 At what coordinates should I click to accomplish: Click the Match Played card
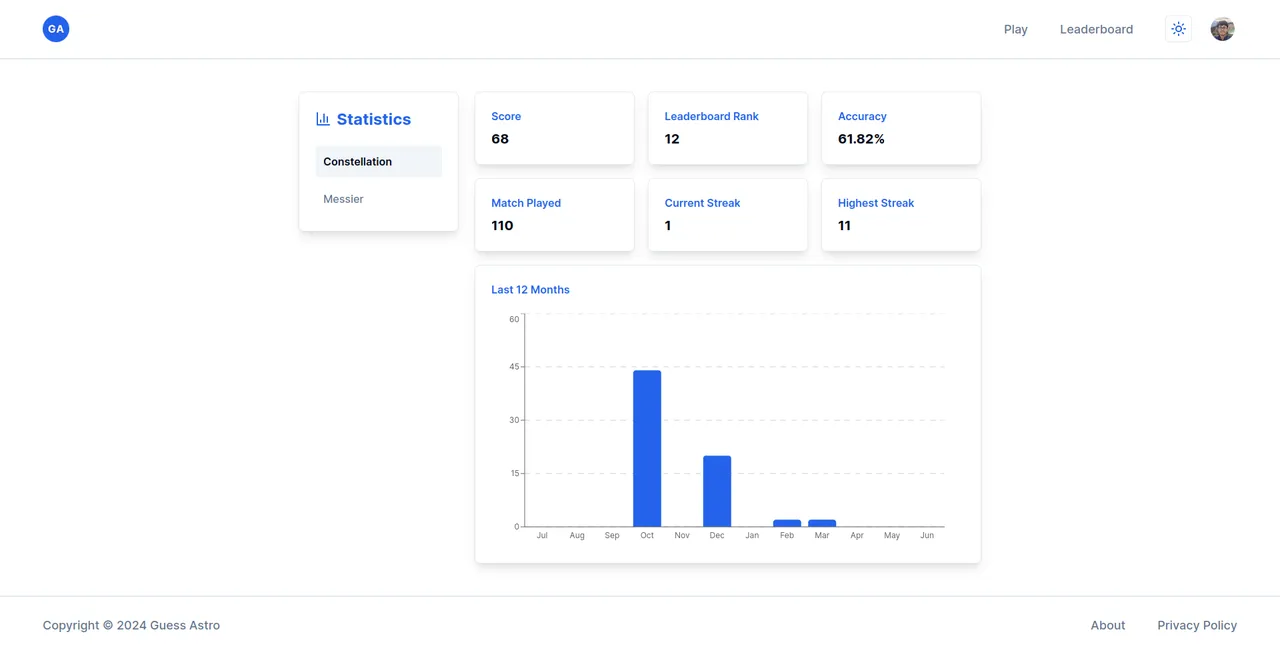554,215
